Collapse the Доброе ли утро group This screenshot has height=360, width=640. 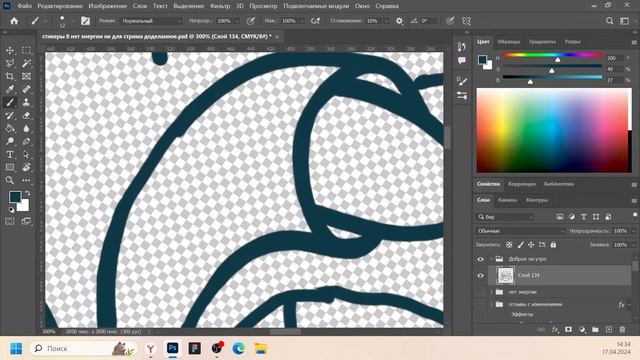491,259
